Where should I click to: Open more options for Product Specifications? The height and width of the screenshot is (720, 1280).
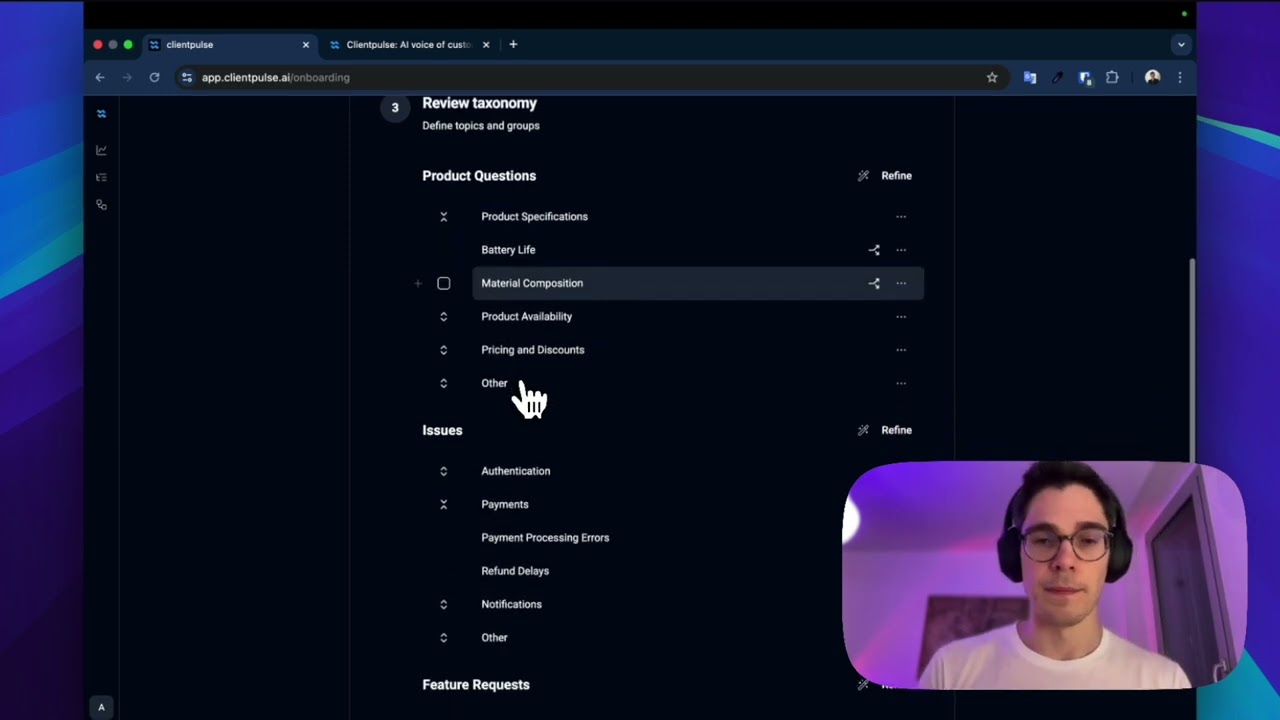coord(901,217)
